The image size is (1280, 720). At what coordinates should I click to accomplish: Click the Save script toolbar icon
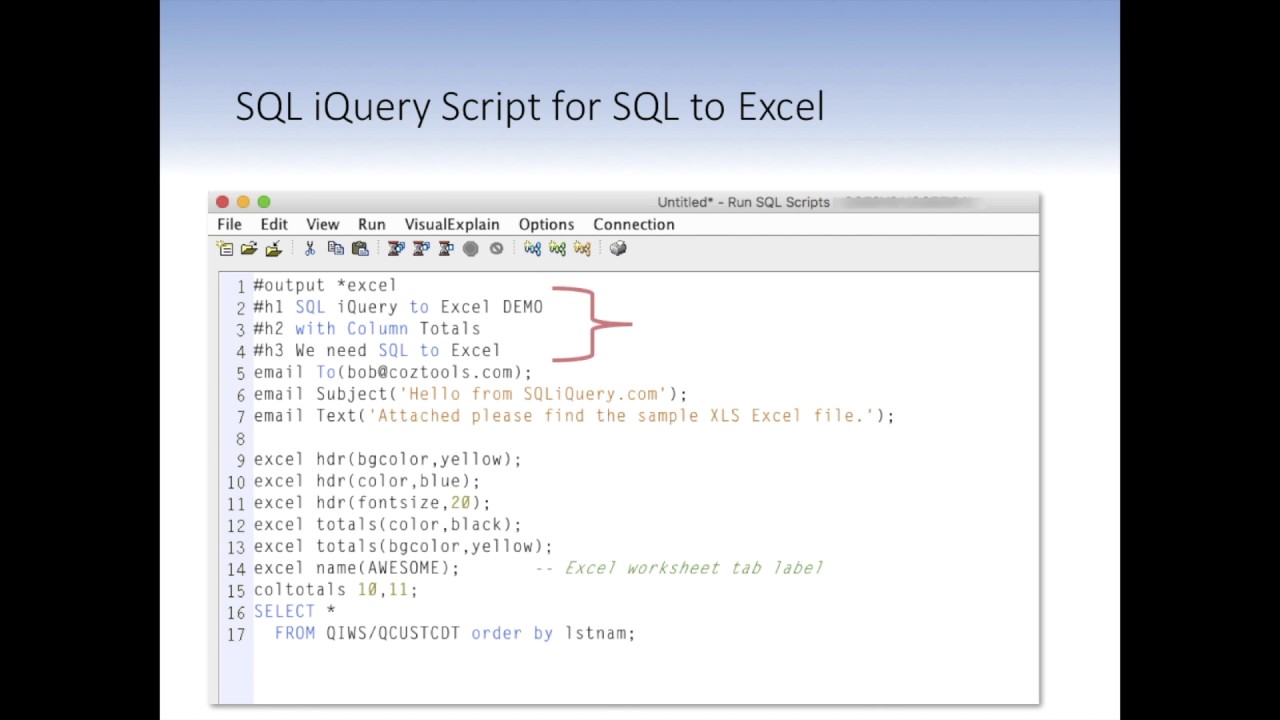click(x=273, y=249)
